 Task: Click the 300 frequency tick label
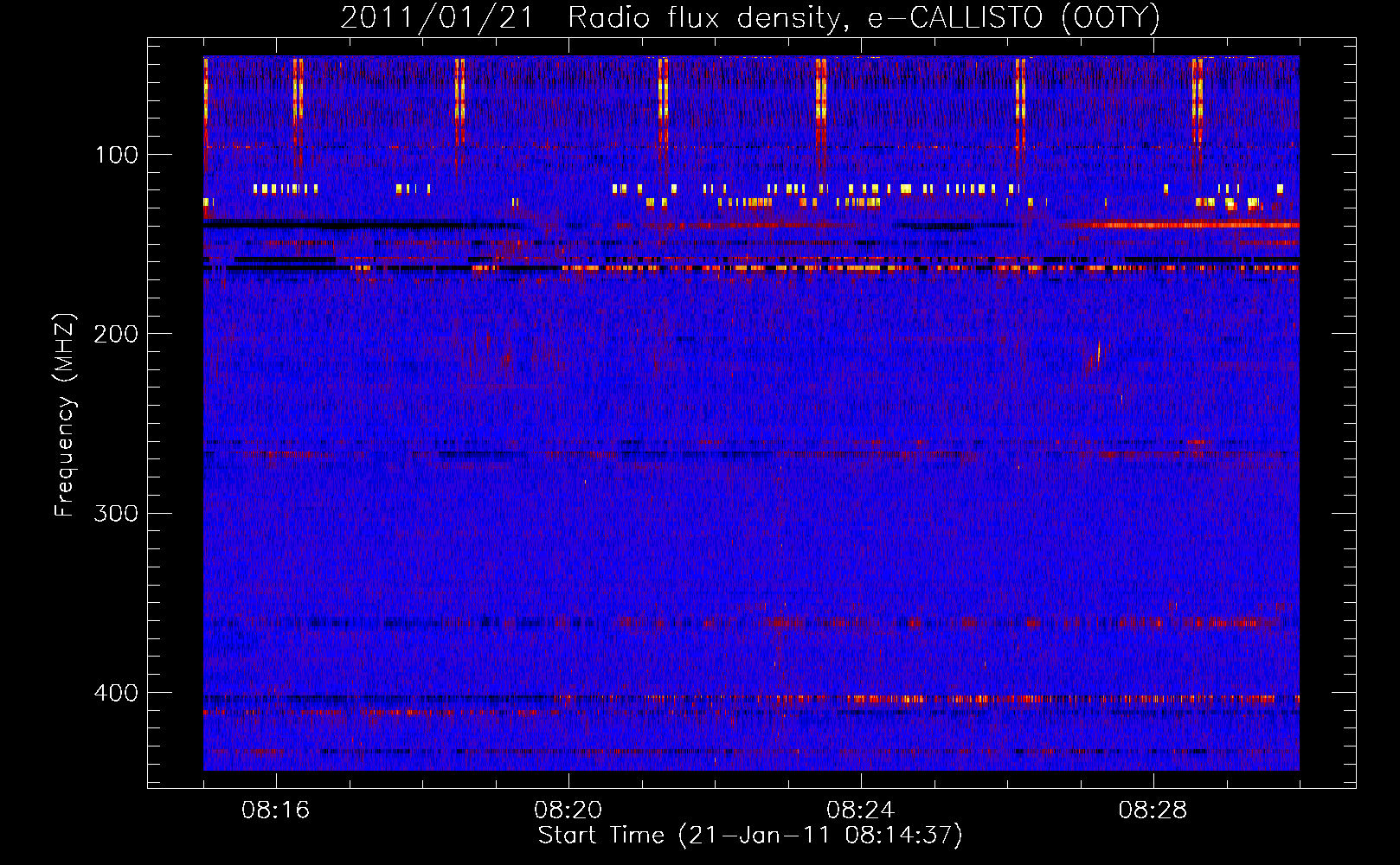click(116, 513)
